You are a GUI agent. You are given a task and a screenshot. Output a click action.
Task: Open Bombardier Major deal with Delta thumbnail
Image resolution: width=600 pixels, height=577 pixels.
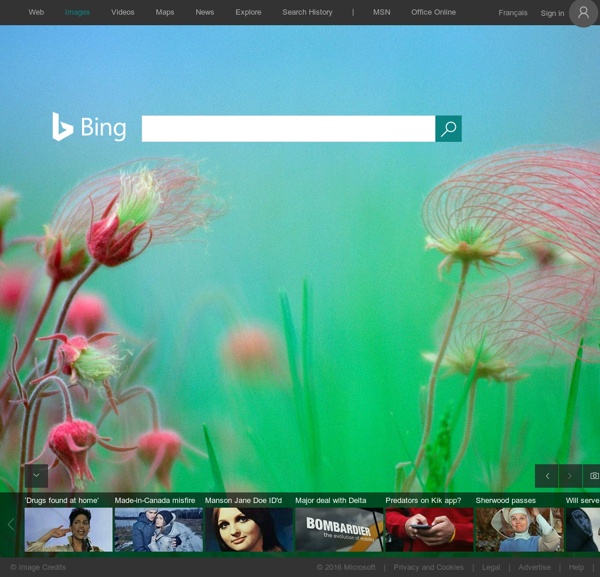click(x=339, y=530)
